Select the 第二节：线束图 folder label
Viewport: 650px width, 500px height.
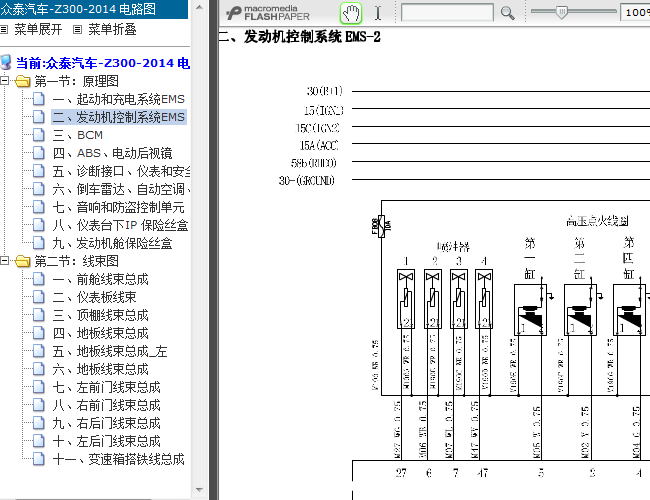pyautogui.click(x=76, y=261)
